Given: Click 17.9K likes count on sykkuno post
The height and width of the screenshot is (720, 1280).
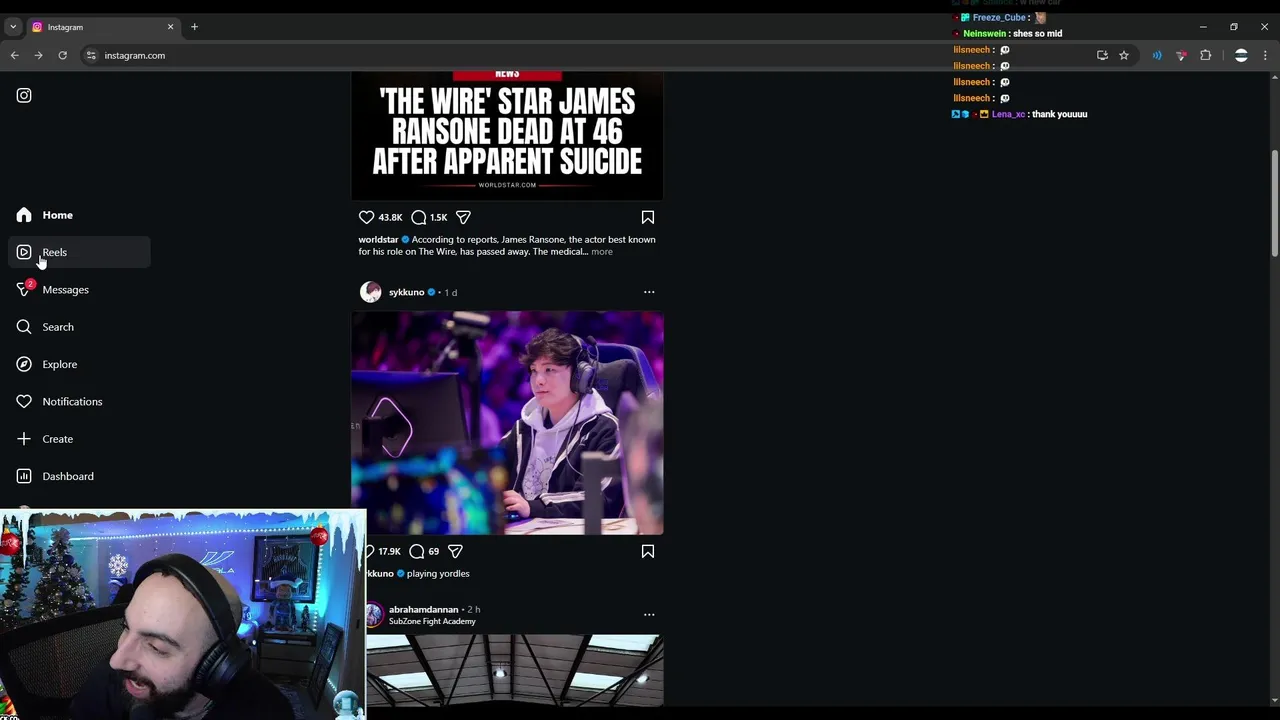Looking at the screenshot, I should tap(389, 551).
